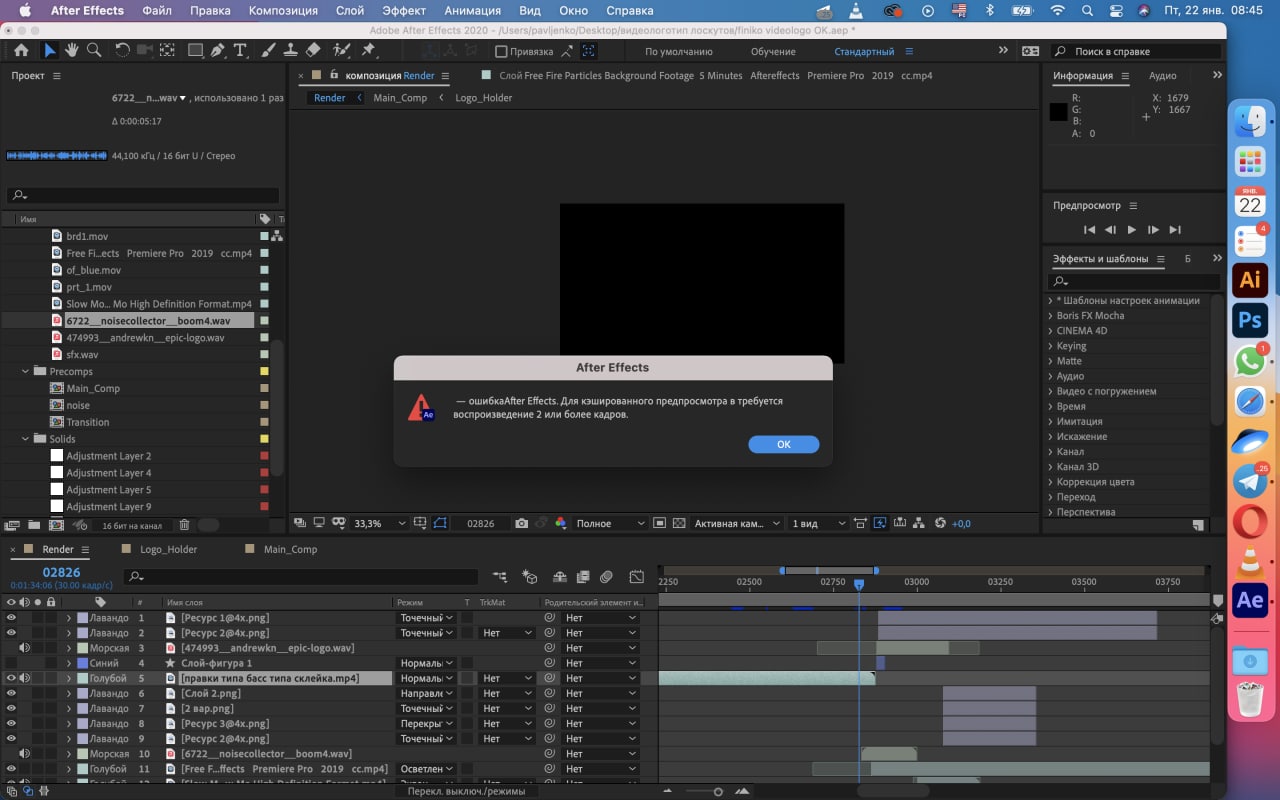This screenshot has width=1280, height=800.
Task: Open the Анимация menu
Action: click(x=472, y=11)
